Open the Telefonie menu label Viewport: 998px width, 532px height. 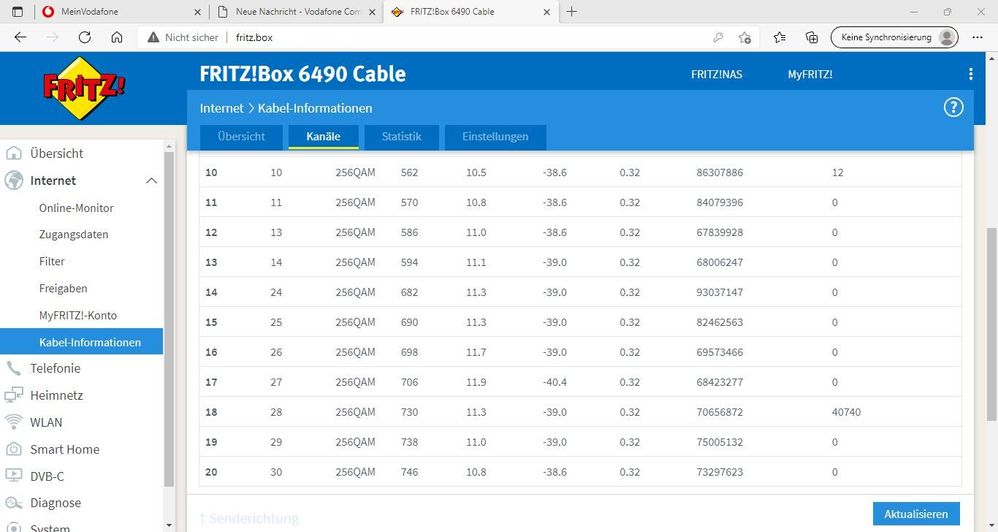[x=55, y=368]
